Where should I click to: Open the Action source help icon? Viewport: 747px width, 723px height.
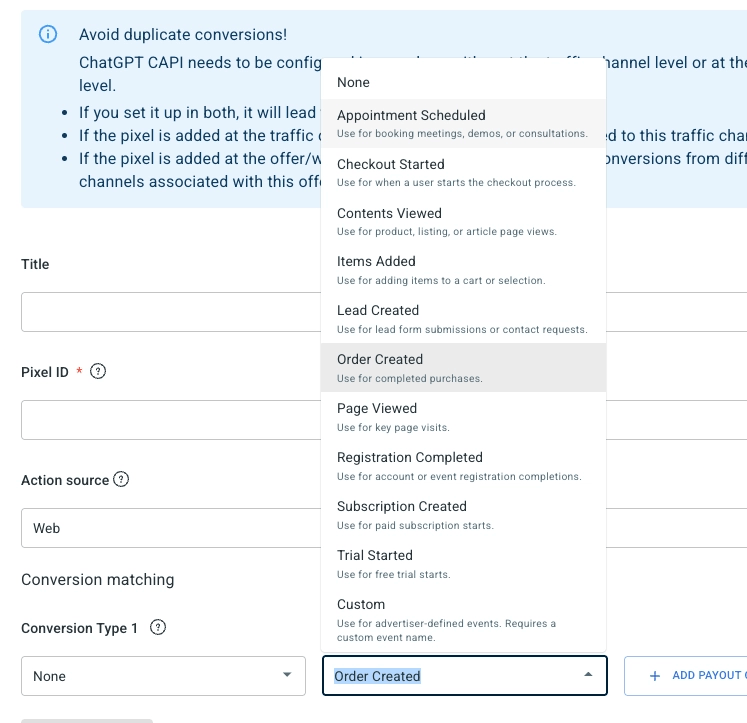121,479
